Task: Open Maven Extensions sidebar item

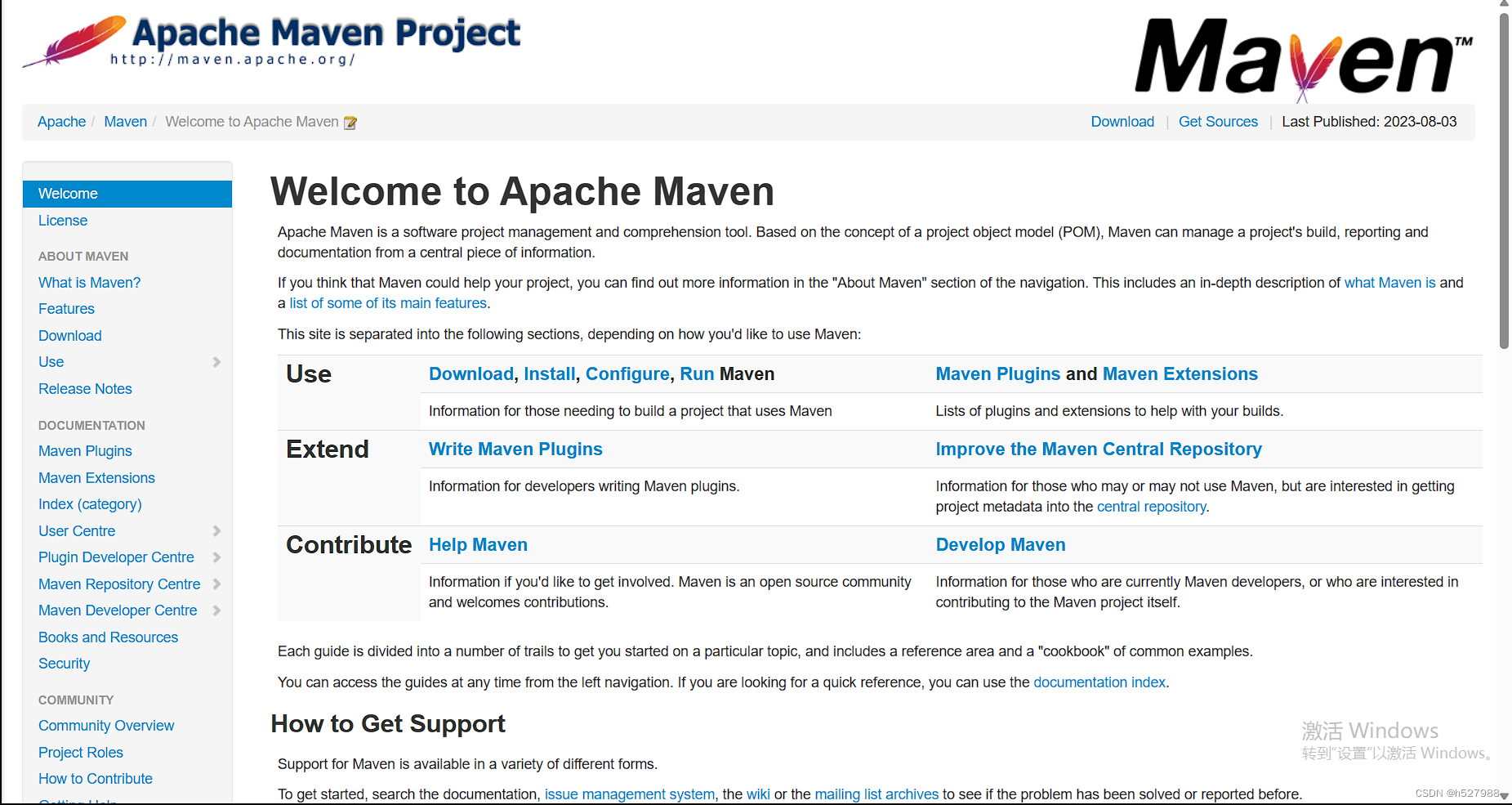Action: pos(96,478)
